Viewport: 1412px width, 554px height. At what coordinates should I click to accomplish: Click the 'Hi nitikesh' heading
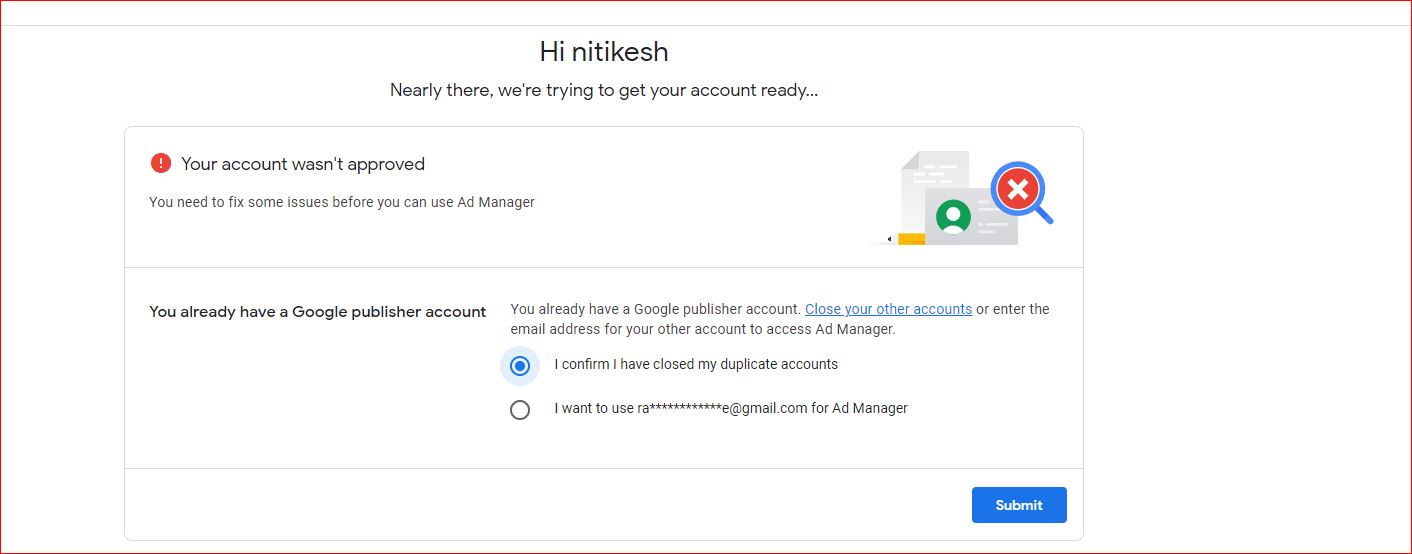pos(604,51)
